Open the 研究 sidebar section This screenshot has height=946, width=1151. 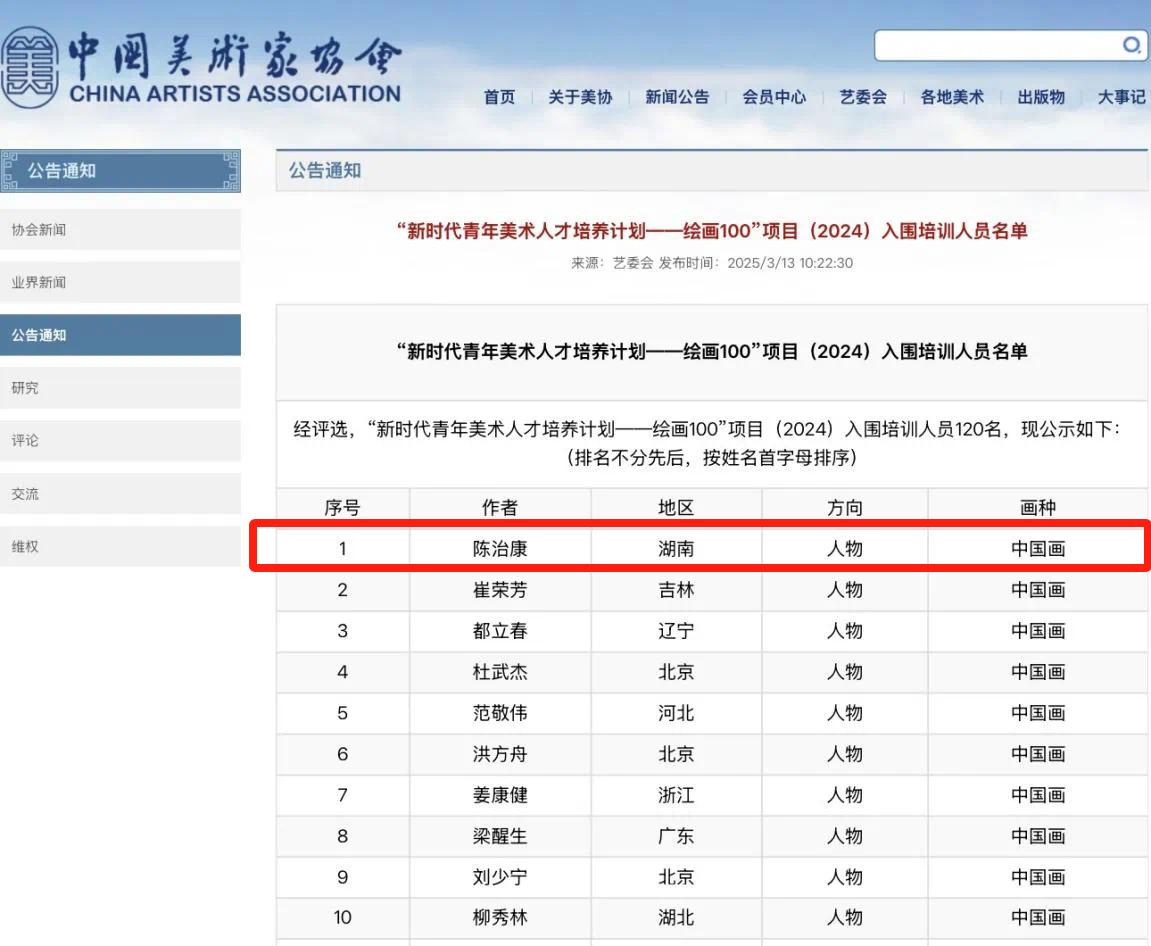[x=120, y=388]
